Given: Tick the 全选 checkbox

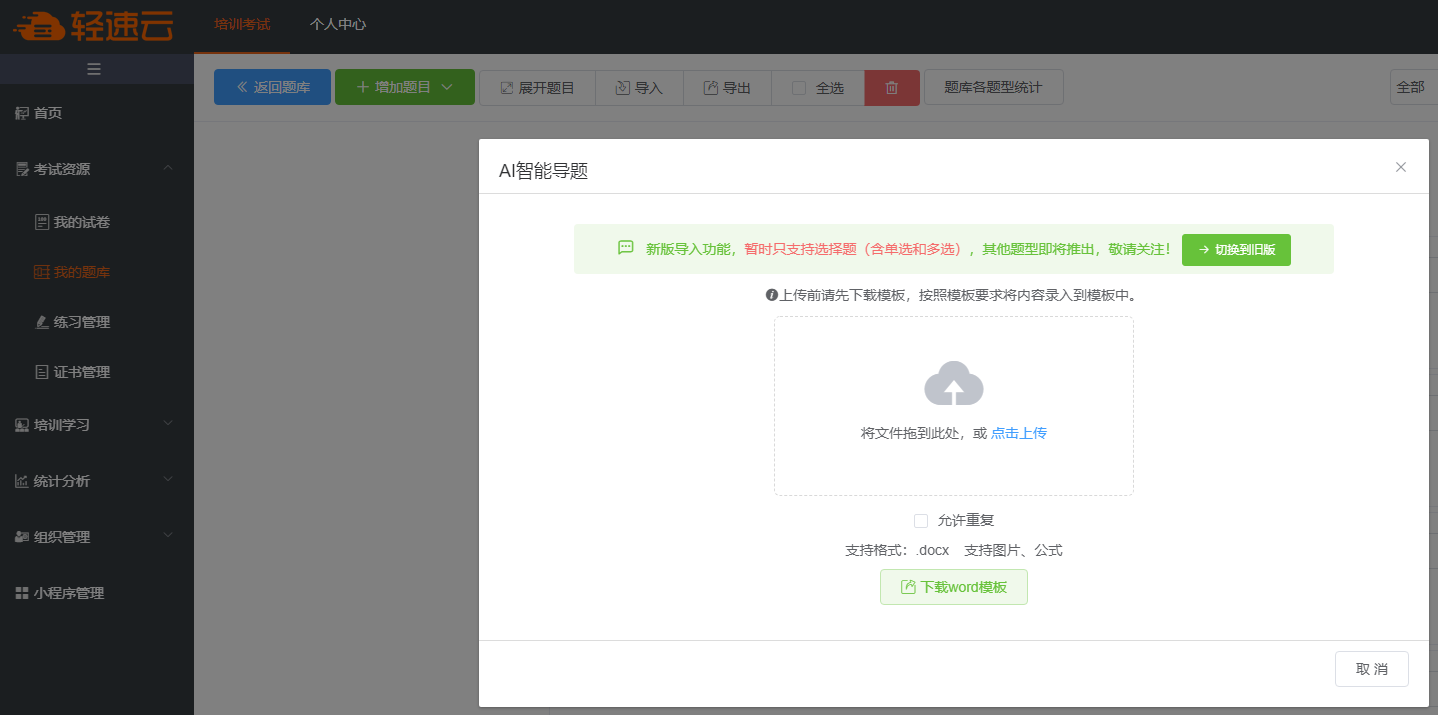Looking at the screenshot, I should click(x=799, y=88).
